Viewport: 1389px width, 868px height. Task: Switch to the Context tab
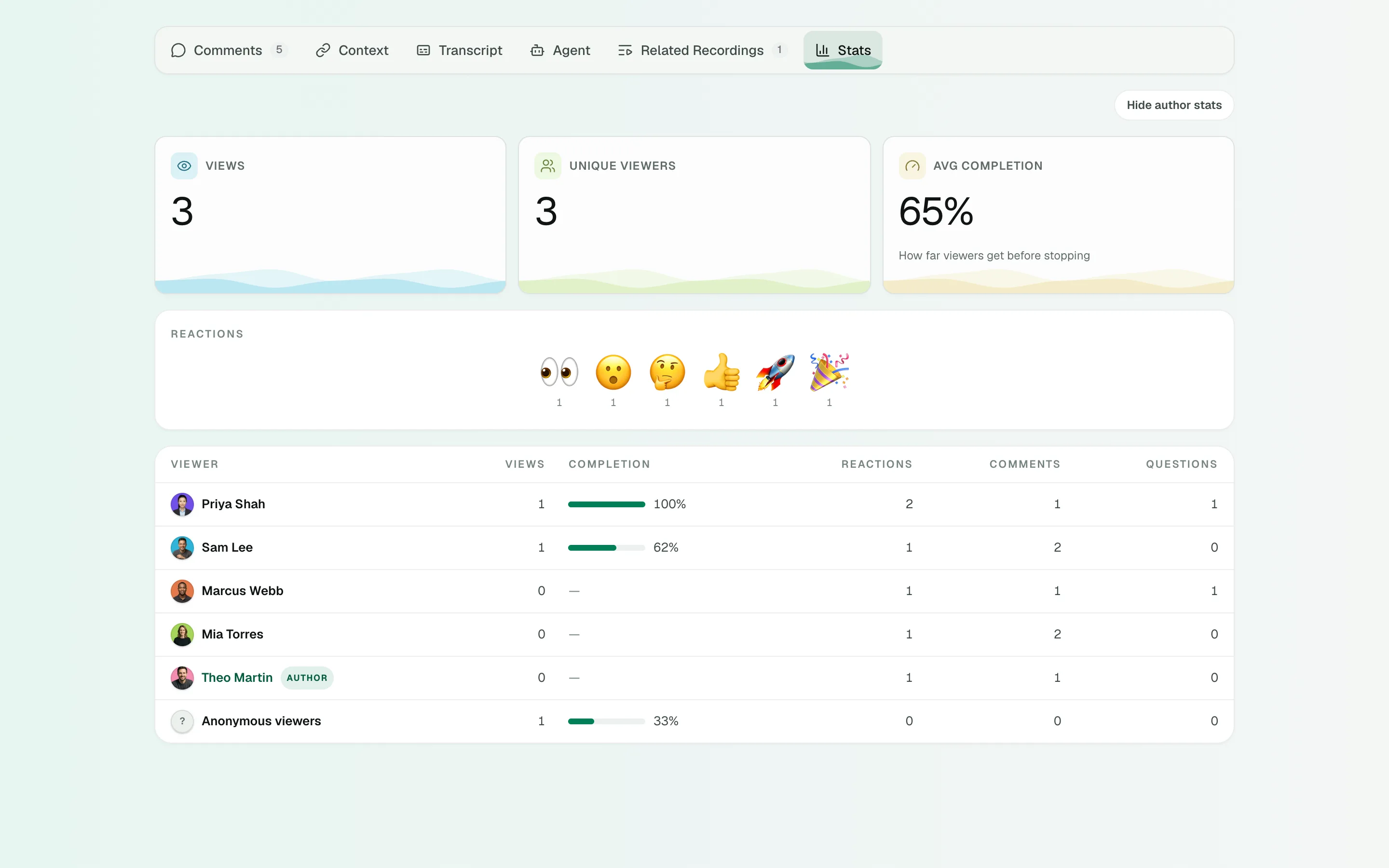[x=352, y=50]
